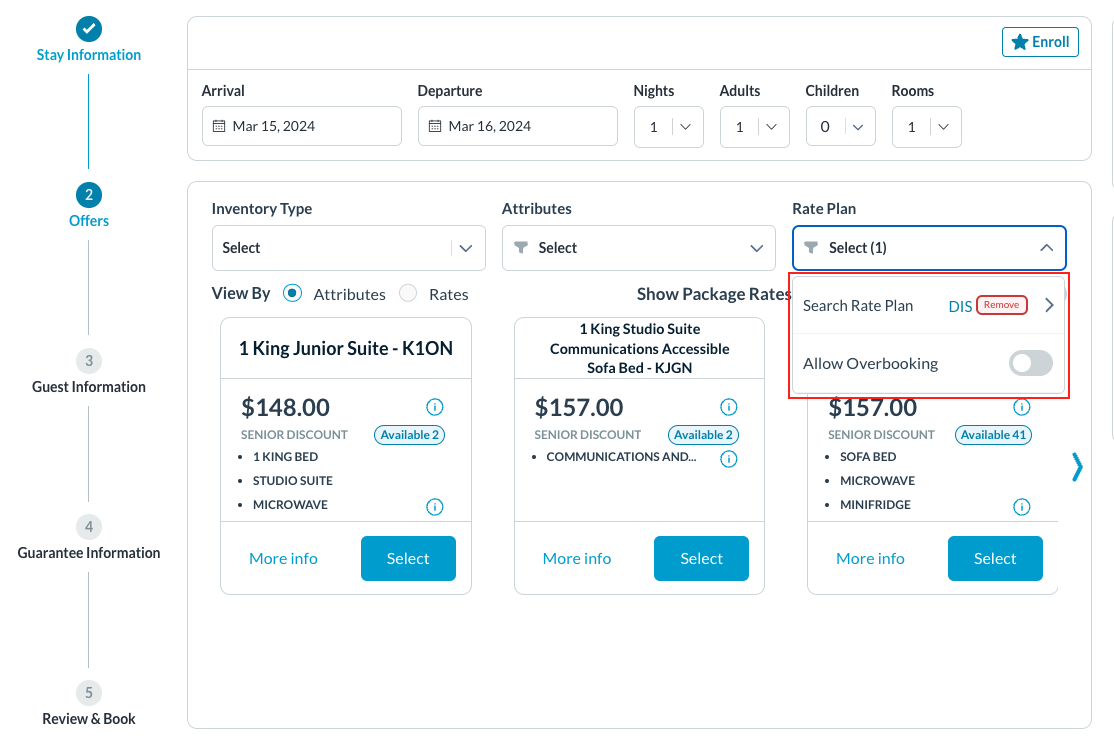Click Enroll button with star
Screen dimensions: 1114x738
click(x=1040, y=42)
